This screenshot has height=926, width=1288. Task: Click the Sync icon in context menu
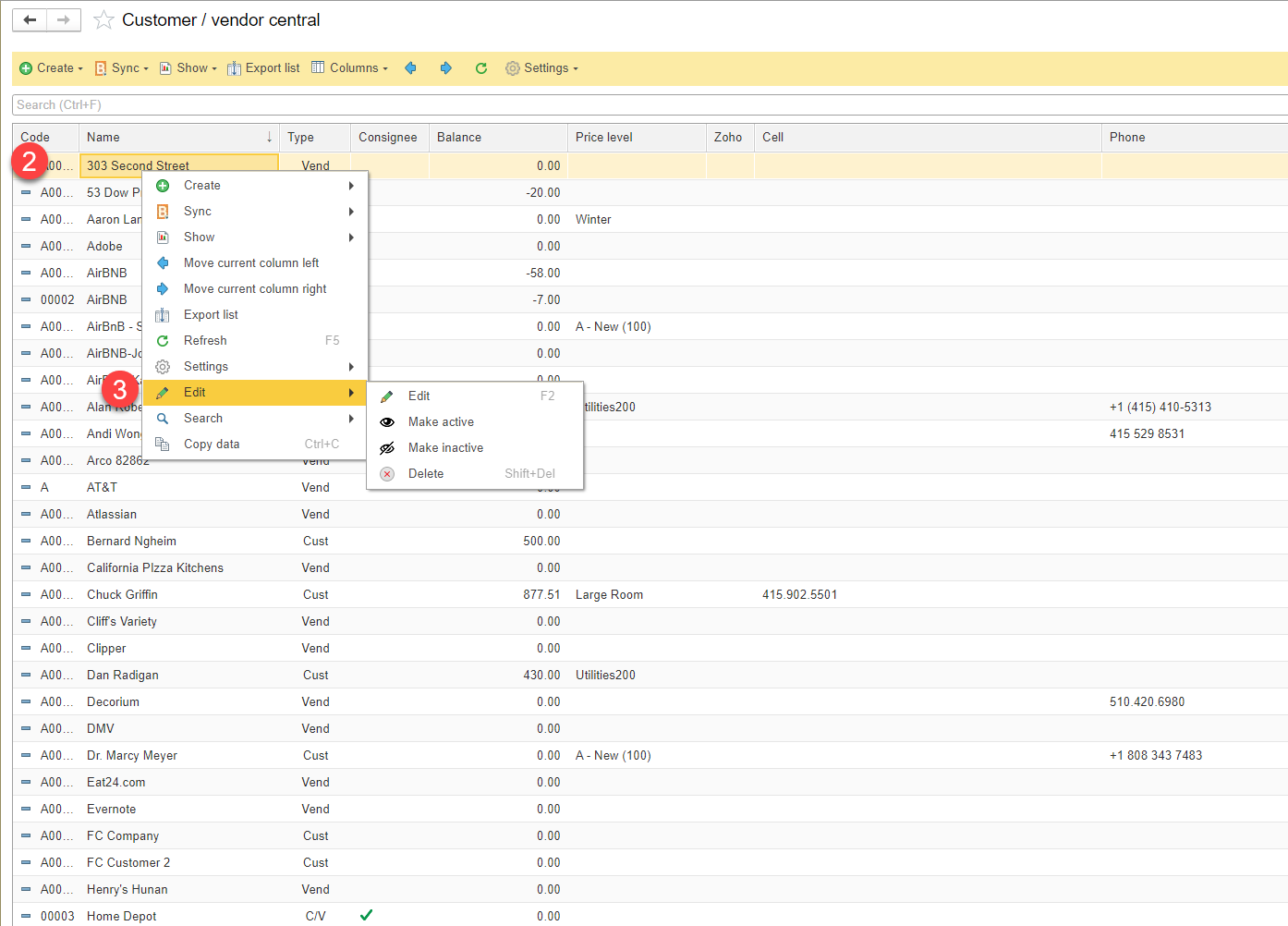coord(163,212)
